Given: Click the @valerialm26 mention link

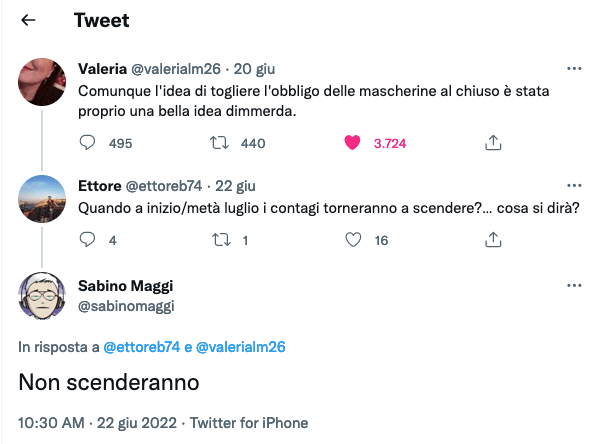Looking at the screenshot, I should click(x=241, y=347).
